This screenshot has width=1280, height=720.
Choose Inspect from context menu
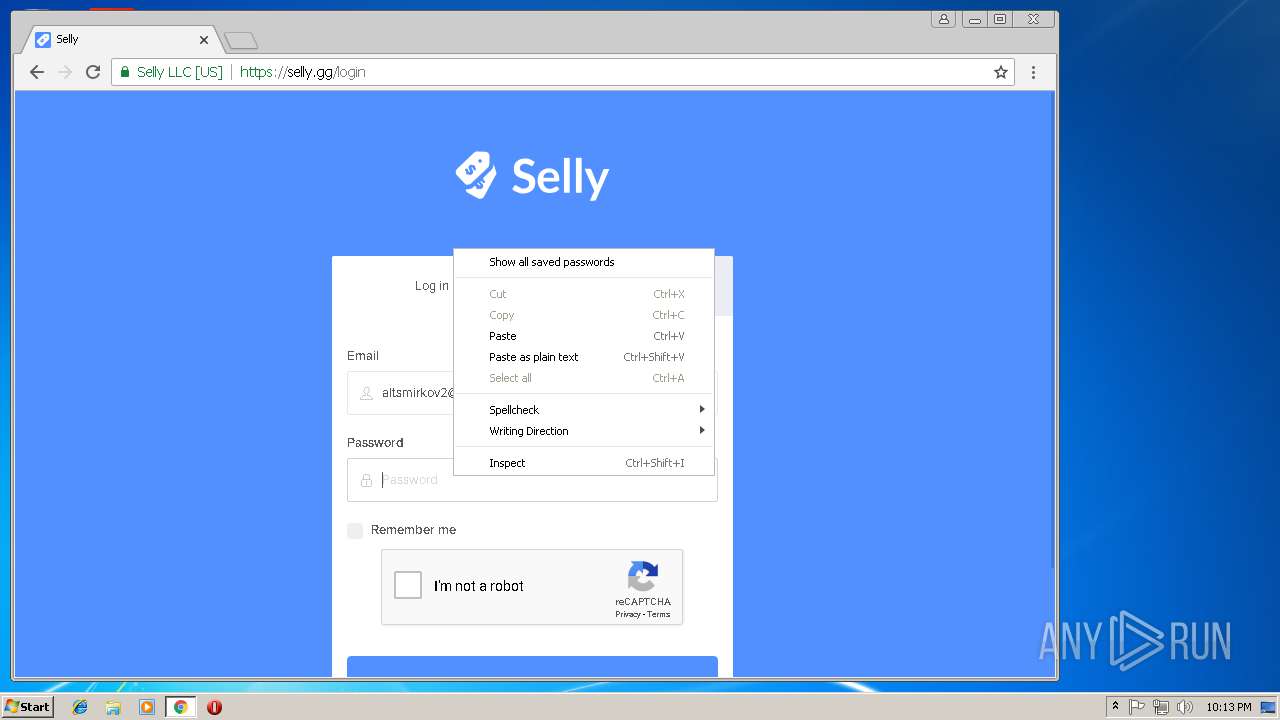point(584,463)
